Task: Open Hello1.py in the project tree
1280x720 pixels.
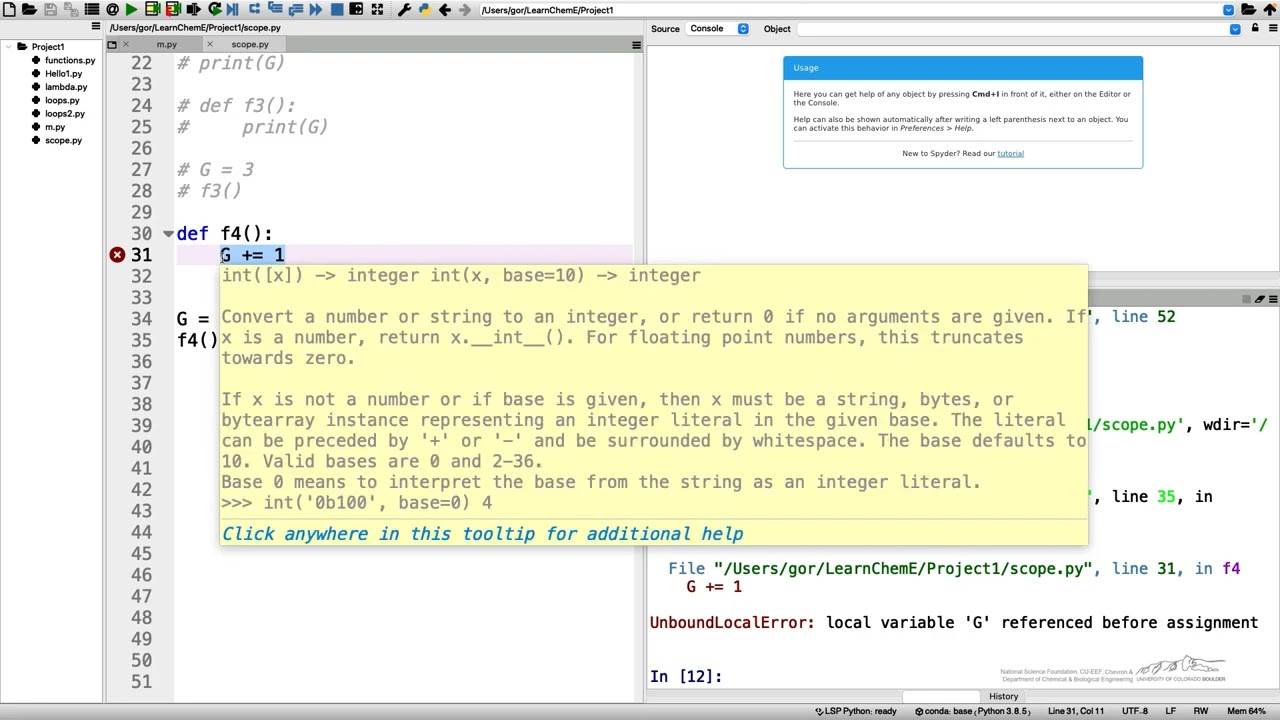Action: click(x=63, y=74)
